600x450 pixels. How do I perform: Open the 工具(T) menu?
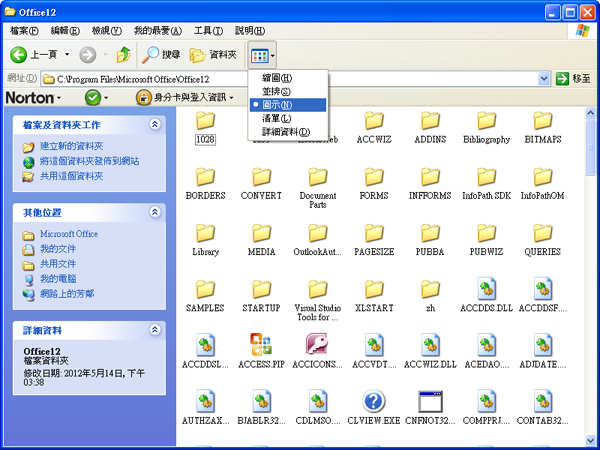click(x=208, y=31)
